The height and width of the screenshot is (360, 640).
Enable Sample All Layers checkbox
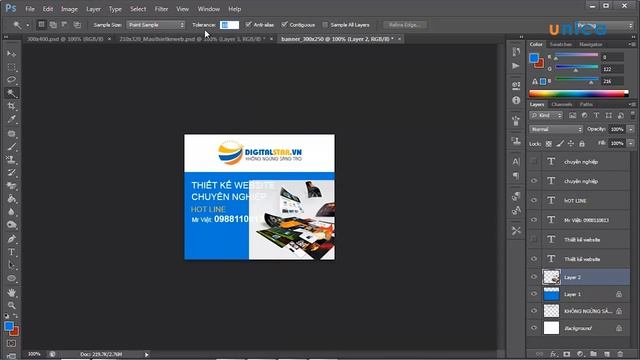(x=325, y=24)
